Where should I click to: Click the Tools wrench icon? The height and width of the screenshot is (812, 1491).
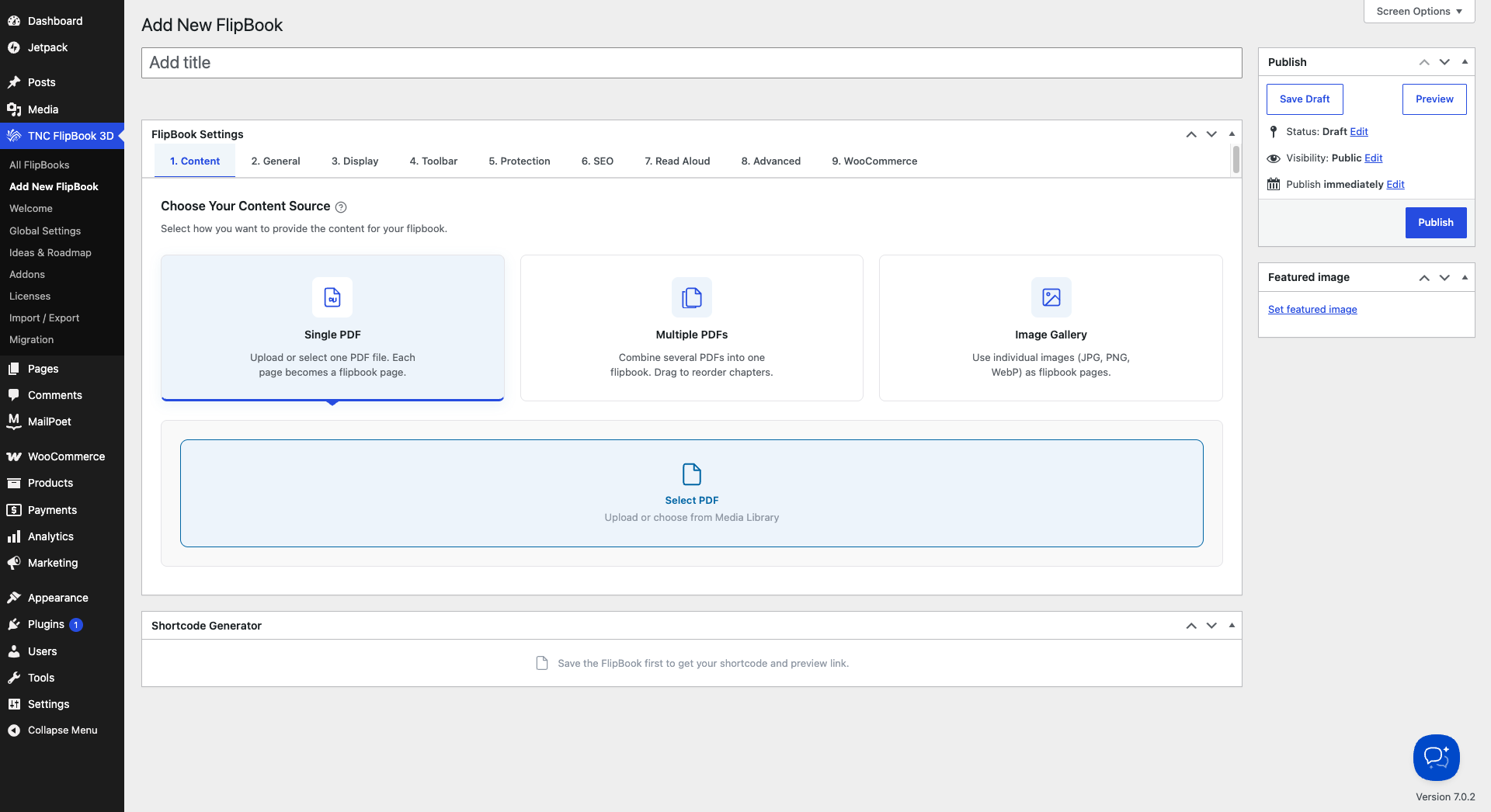[x=14, y=678]
